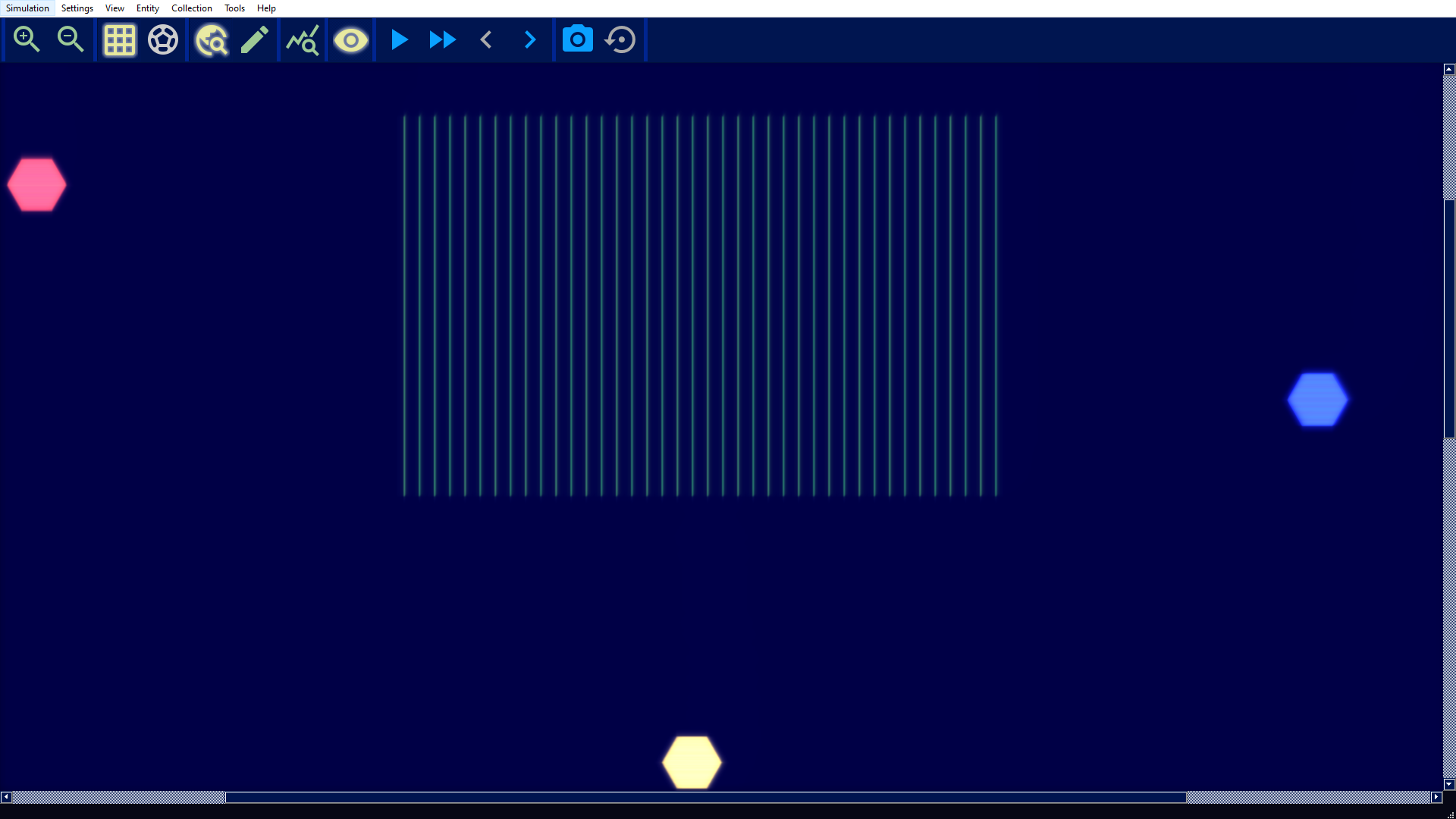Click the step forward chevron arrow
Screen dimensions: 1456x819
(530, 39)
